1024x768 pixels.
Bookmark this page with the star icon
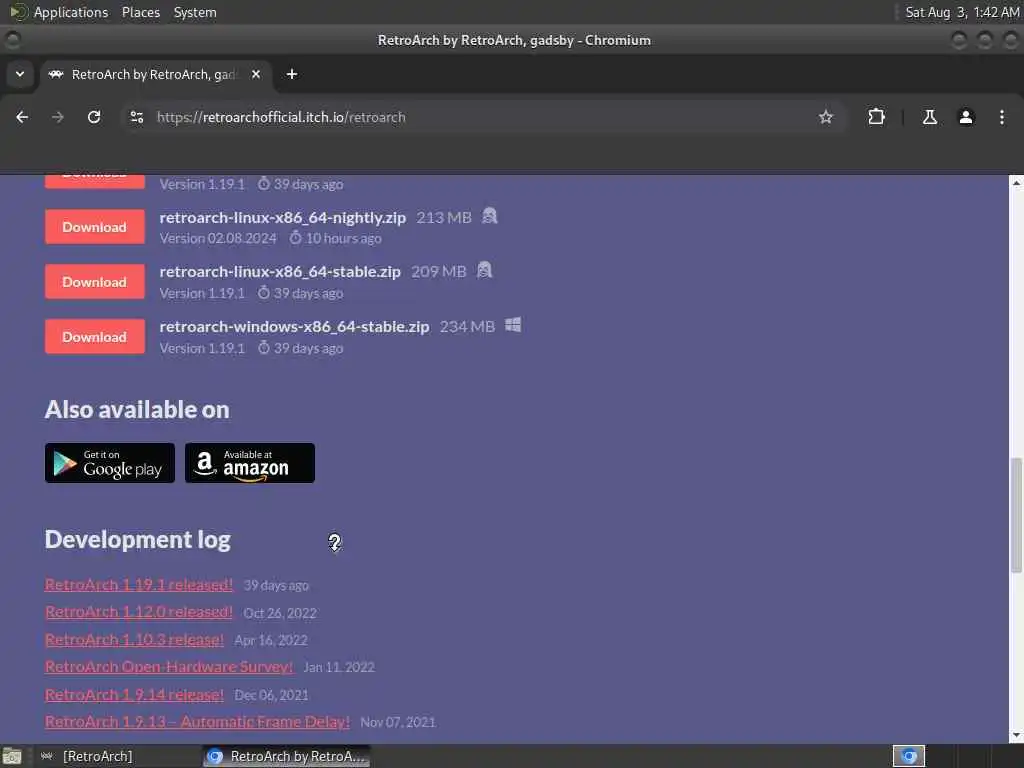click(826, 117)
